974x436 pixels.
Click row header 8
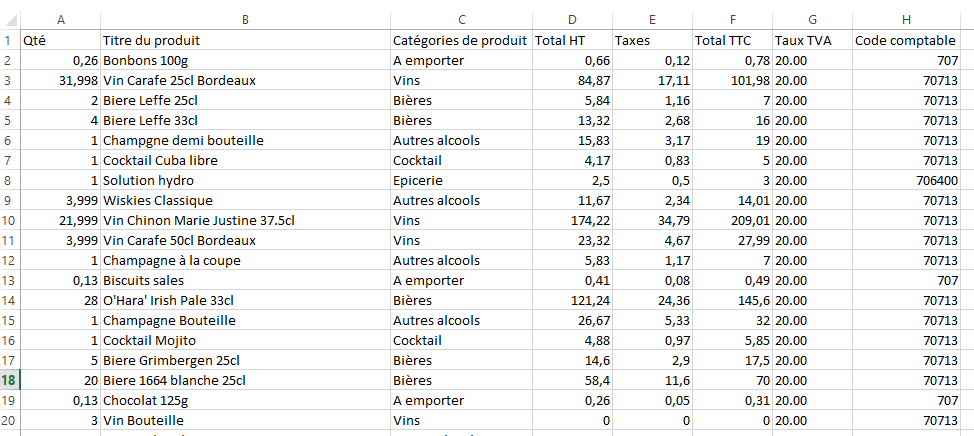pyautogui.click(x=9, y=180)
